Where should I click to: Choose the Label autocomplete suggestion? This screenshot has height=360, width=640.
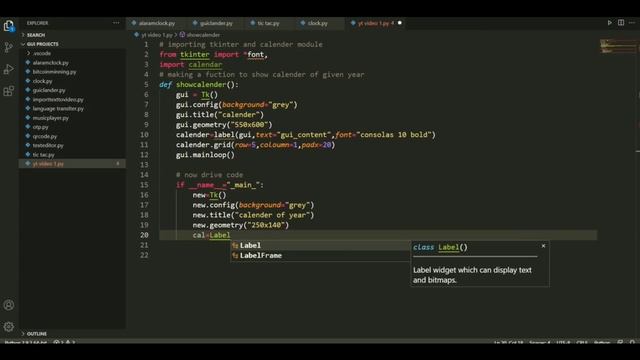click(320, 245)
